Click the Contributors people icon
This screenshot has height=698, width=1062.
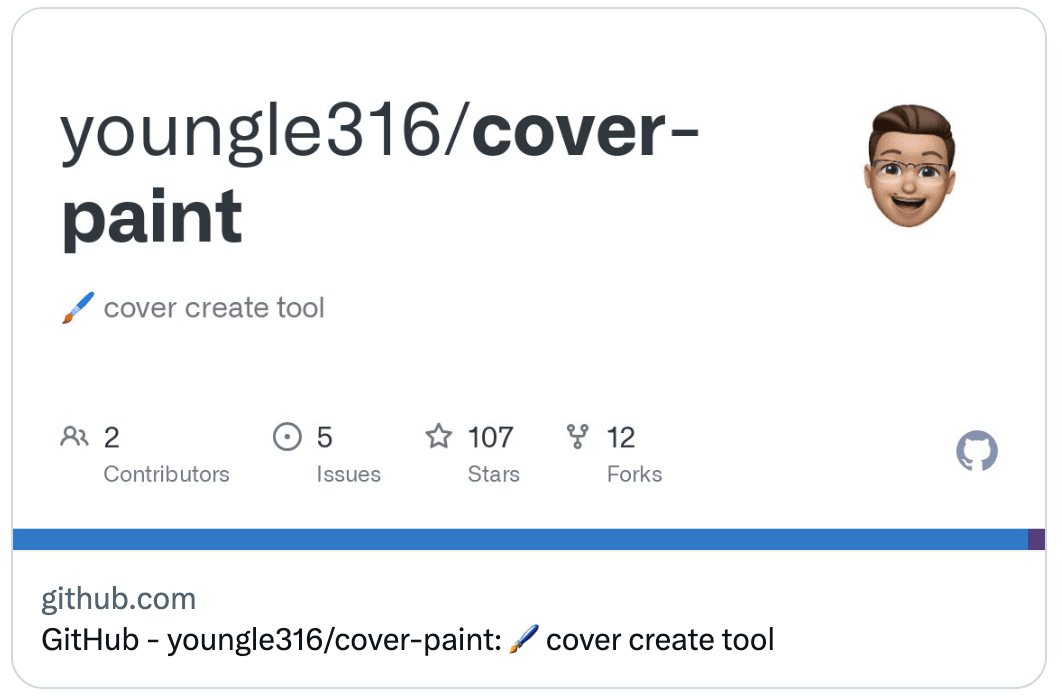tap(74, 437)
